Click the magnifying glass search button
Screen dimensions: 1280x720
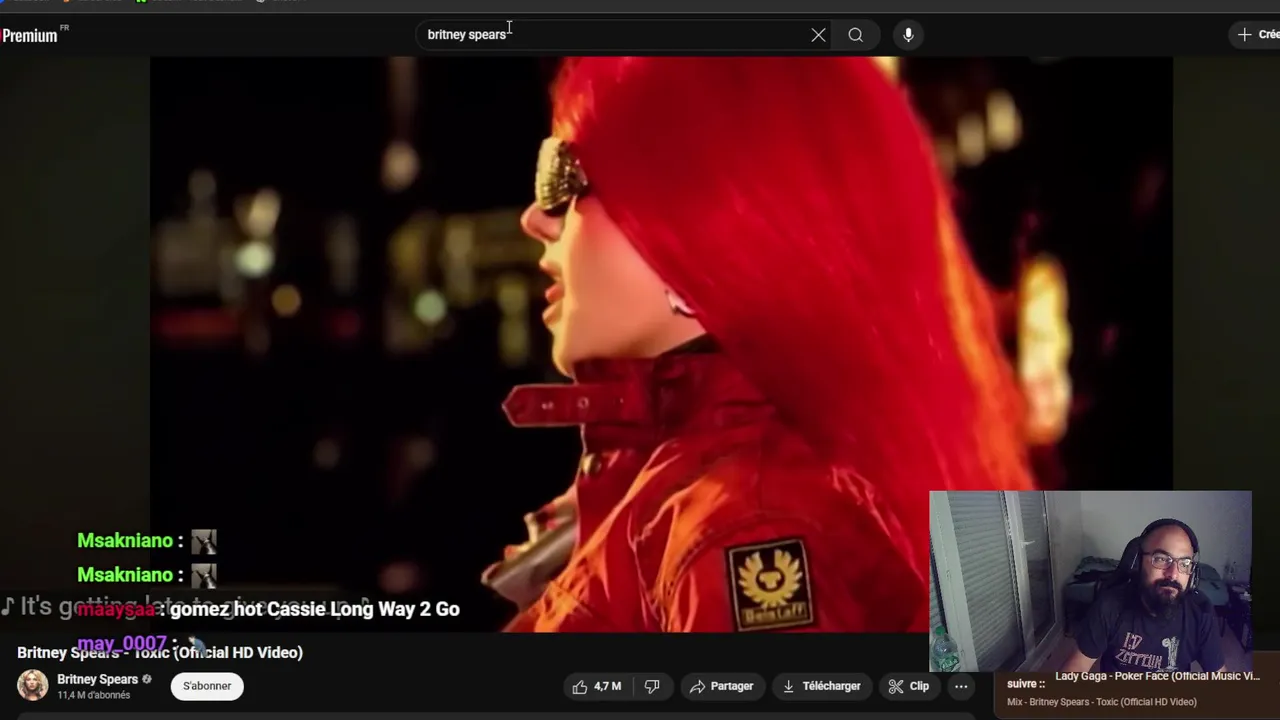tap(856, 35)
